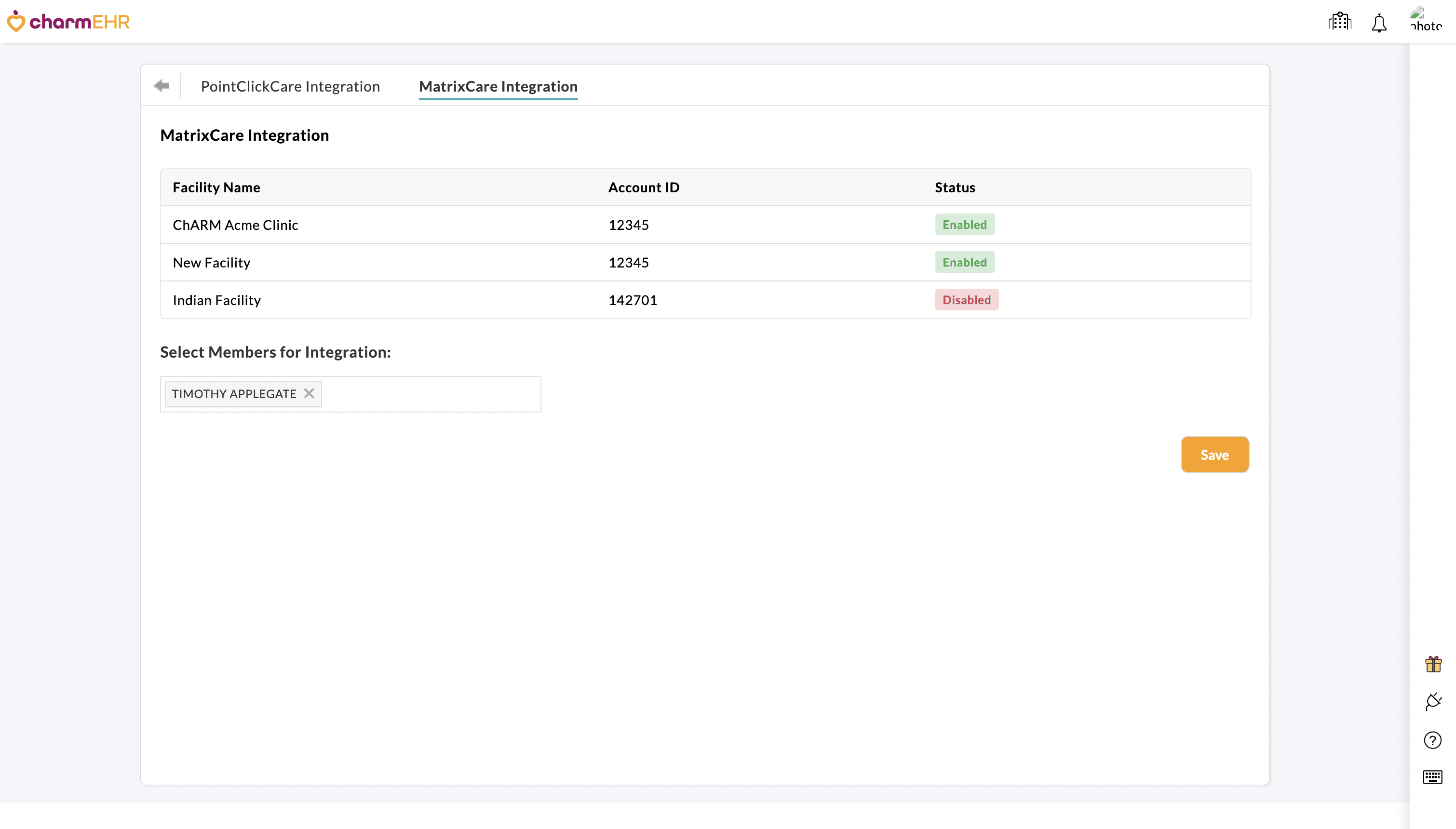Image resolution: width=1456 pixels, height=829 pixels.
Task: Toggle Enabled status for ChARM Acme Clinic
Action: coord(964,224)
